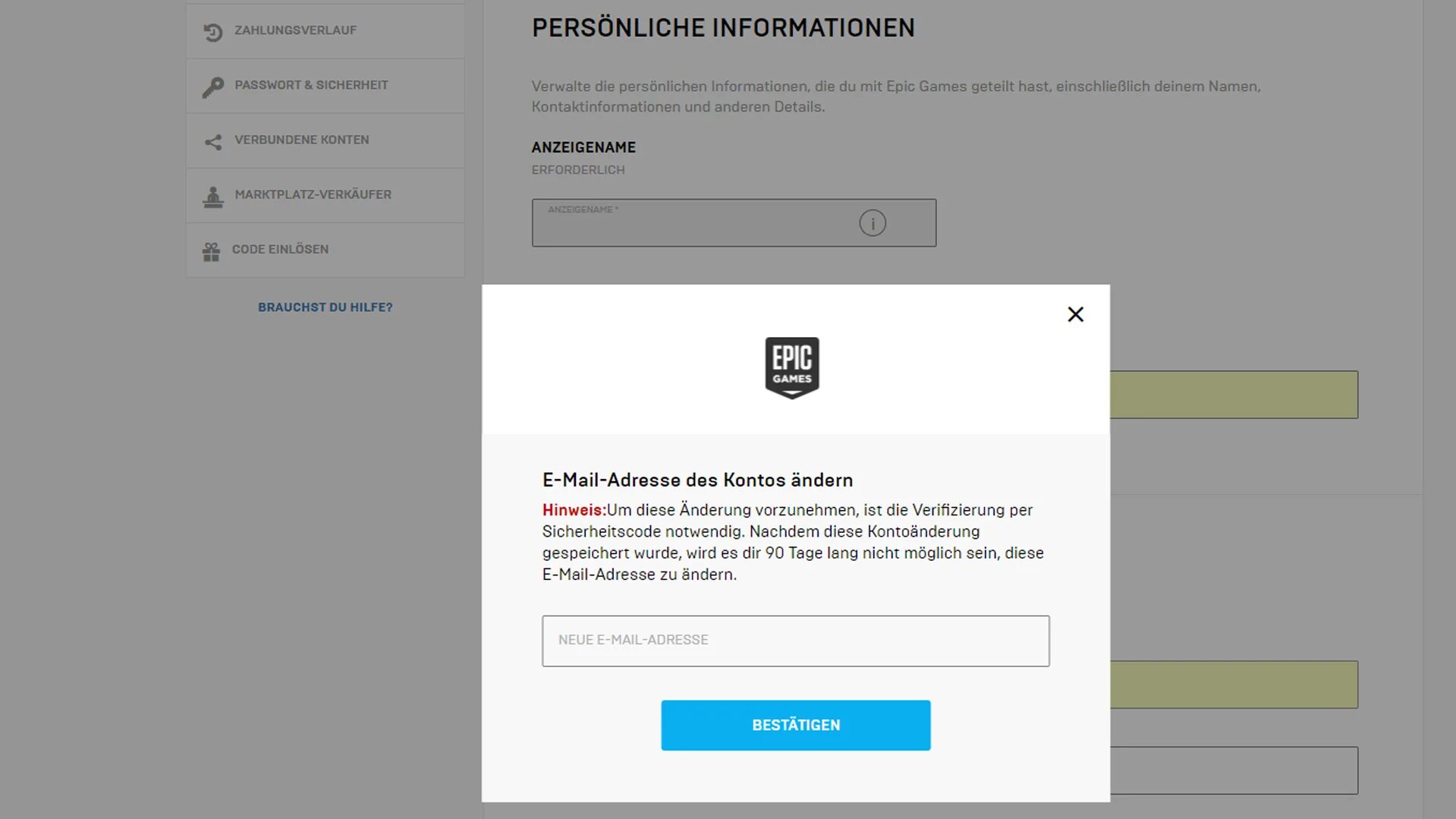Close the e-mail change dialog with X

click(1075, 314)
